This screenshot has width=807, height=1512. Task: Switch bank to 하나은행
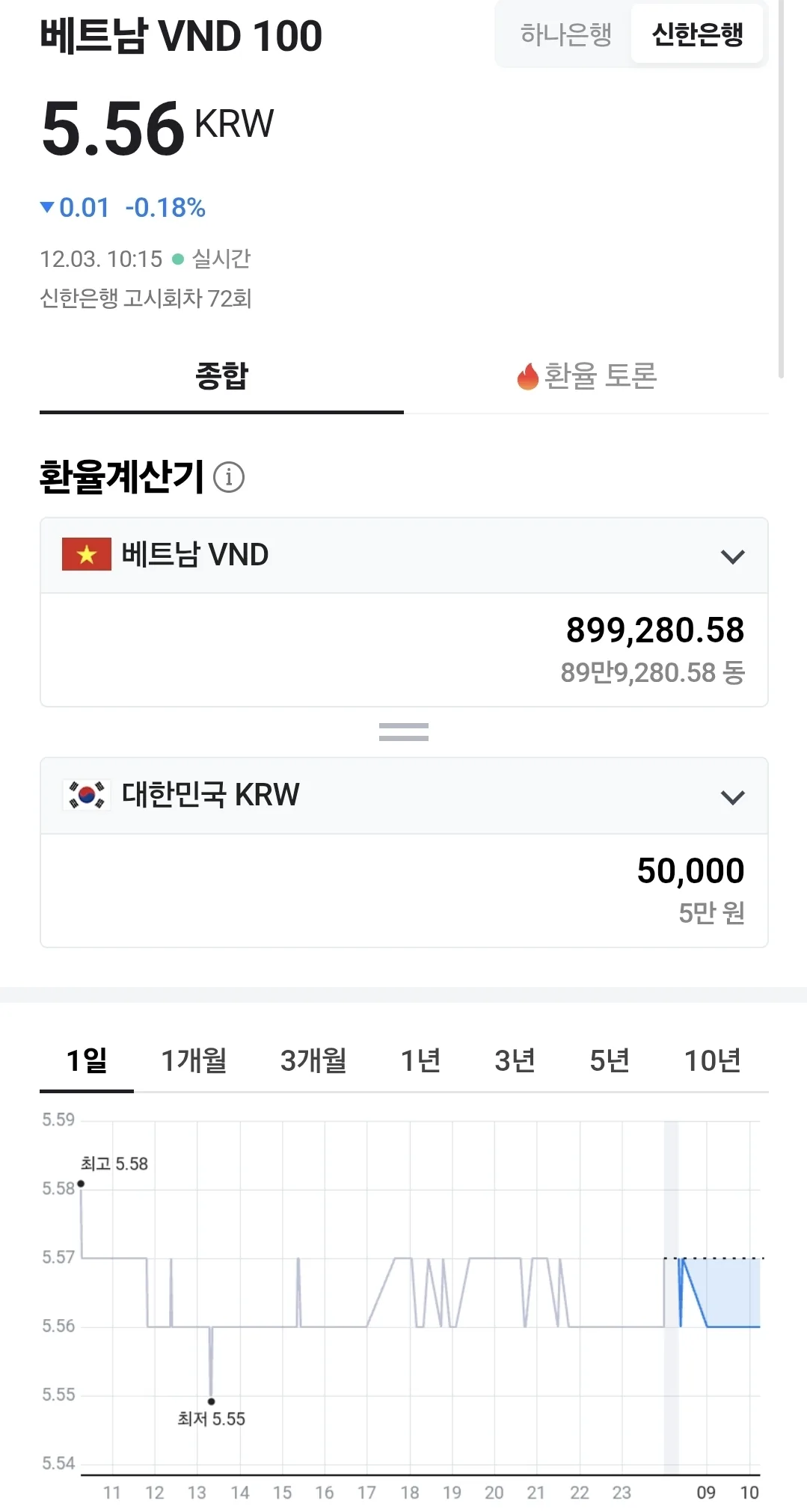coord(565,34)
